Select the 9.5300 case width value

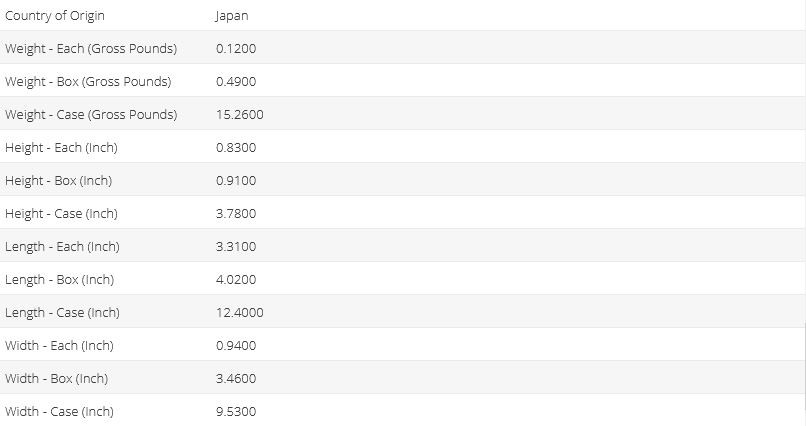[236, 412]
